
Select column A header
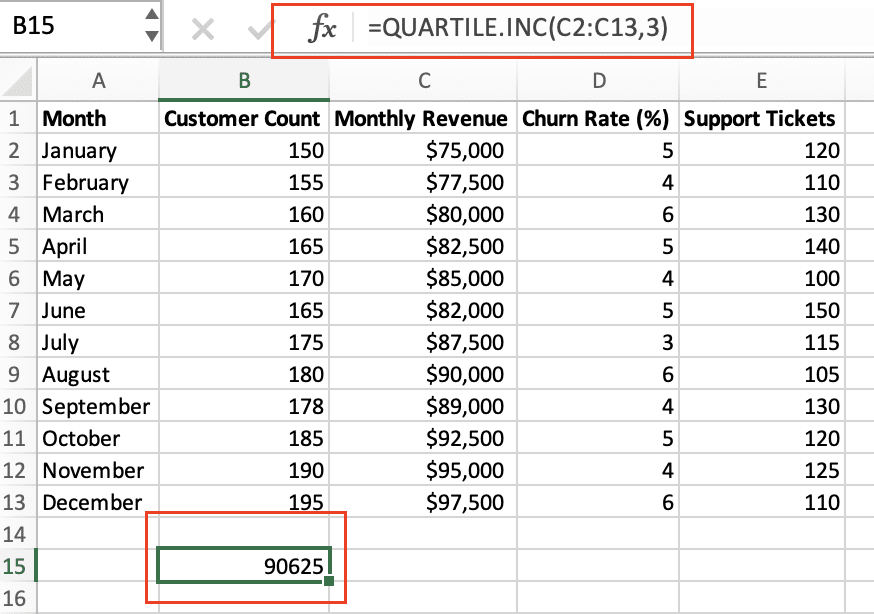coord(98,81)
